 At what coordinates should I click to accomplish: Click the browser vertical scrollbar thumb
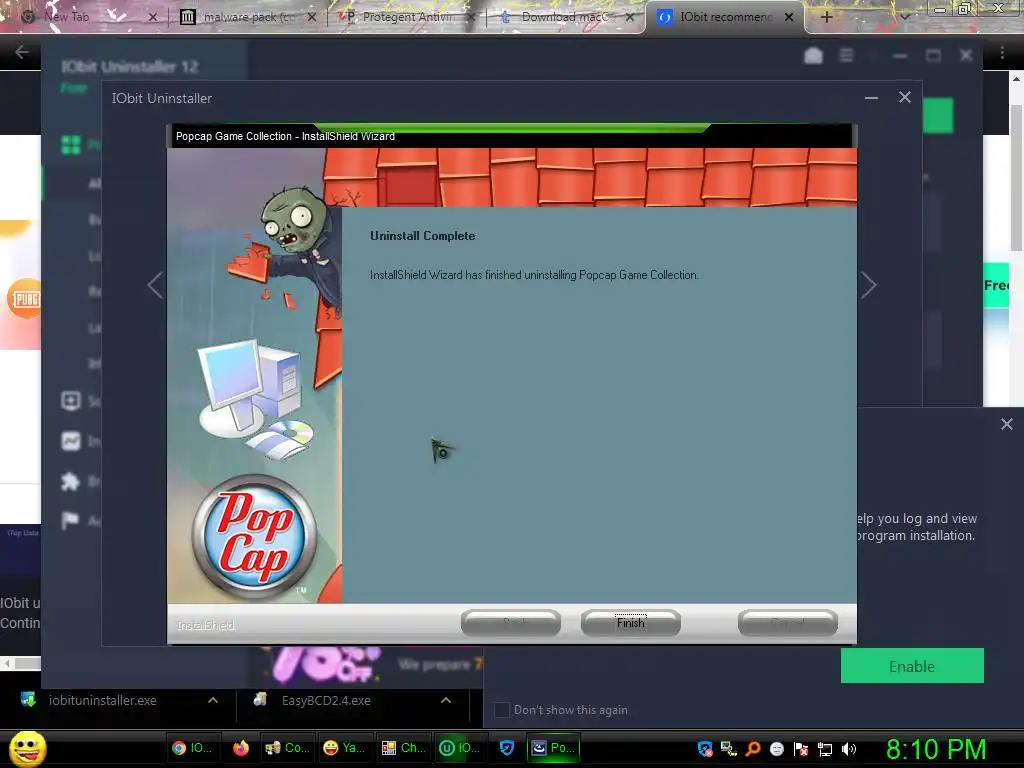1016,176
